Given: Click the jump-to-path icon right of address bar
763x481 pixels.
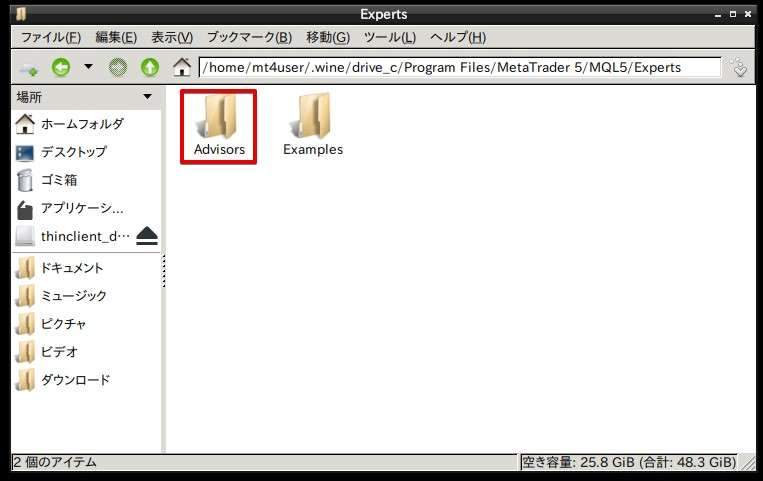Looking at the screenshot, I should [x=739, y=68].
